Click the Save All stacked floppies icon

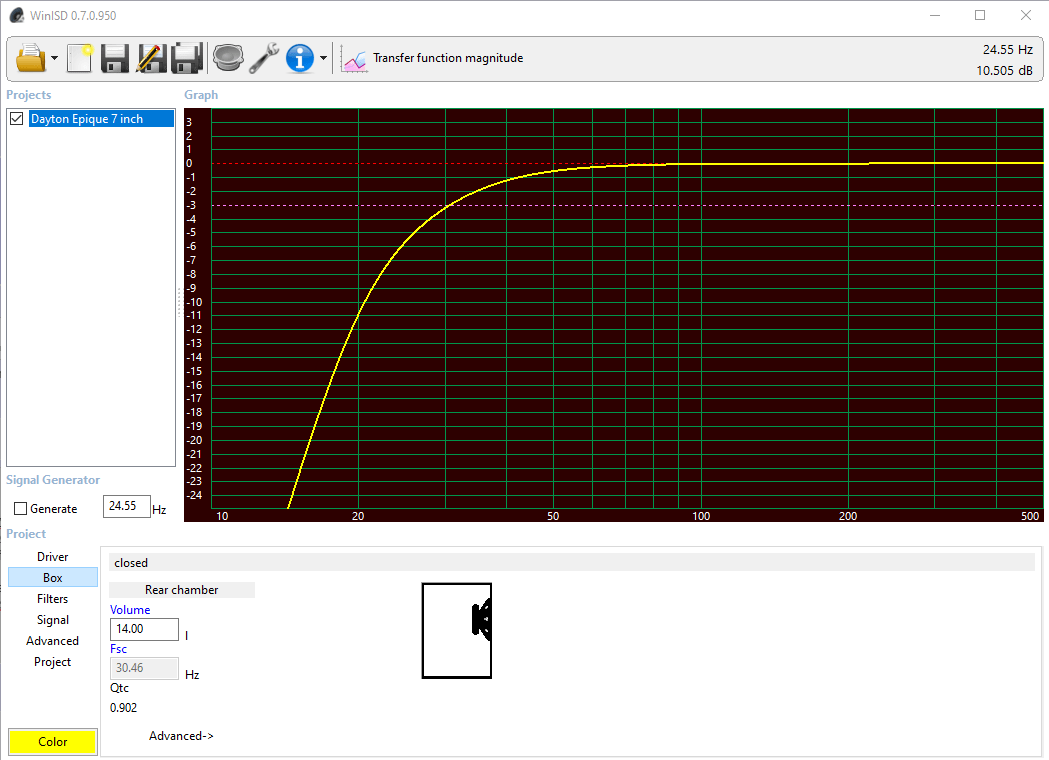187,58
